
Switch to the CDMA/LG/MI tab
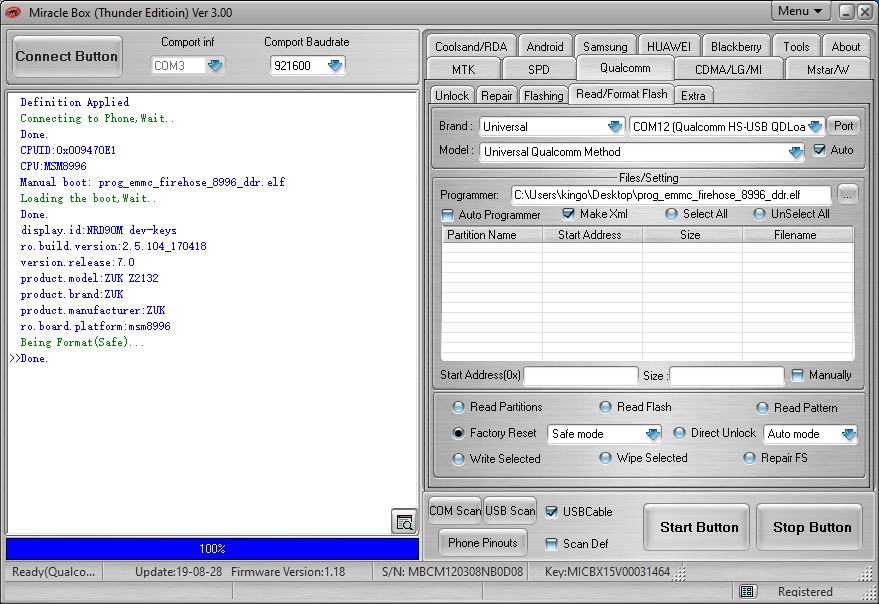point(728,70)
